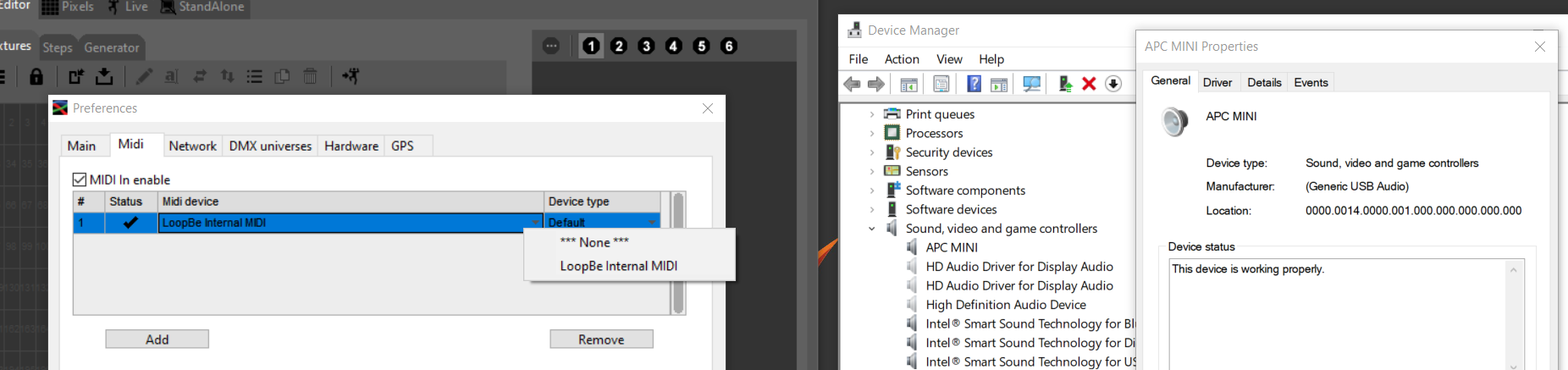Click Show/Hide Console Tree icon in Device Manager
The width and height of the screenshot is (1568, 370).
[x=908, y=84]
